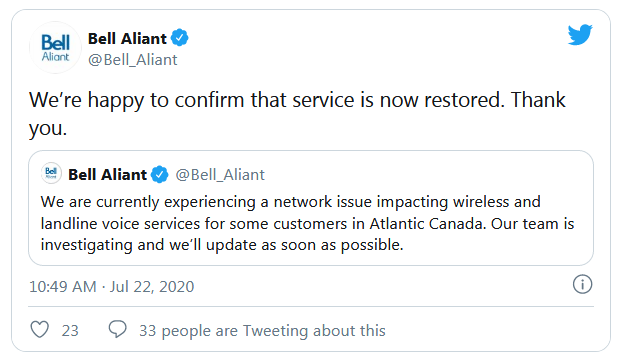View 33 people are Tweeting about this
The image size is (621, 361).
coord(262,331)
